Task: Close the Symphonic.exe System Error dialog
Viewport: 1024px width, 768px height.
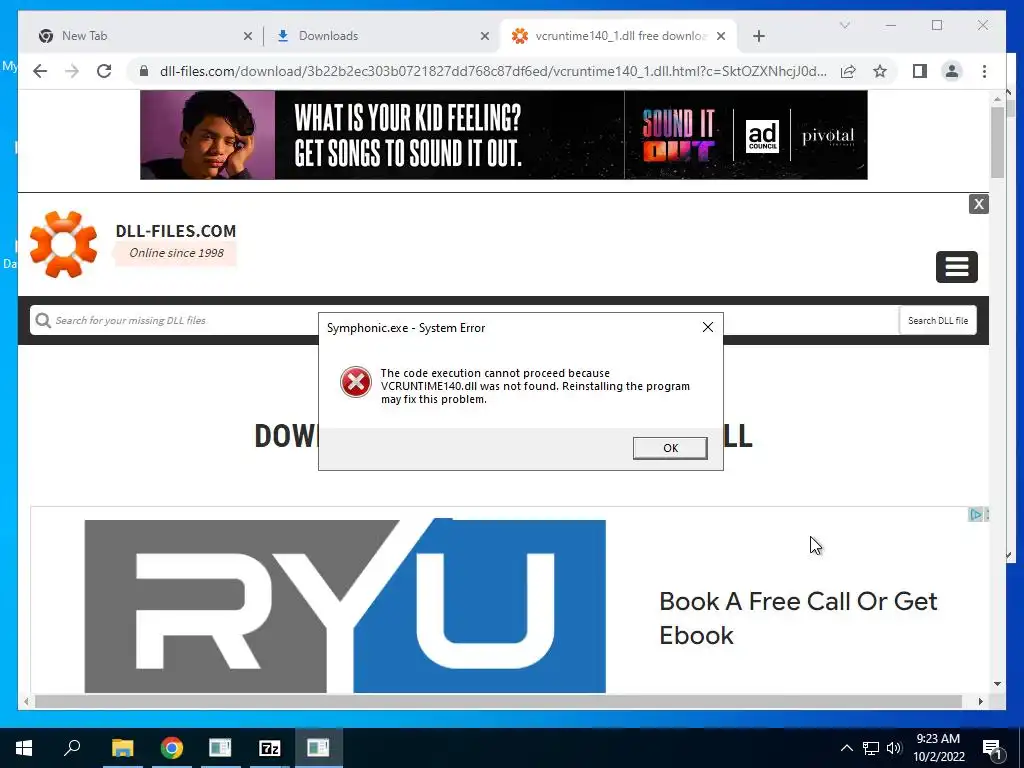Action: coord(707,327)
